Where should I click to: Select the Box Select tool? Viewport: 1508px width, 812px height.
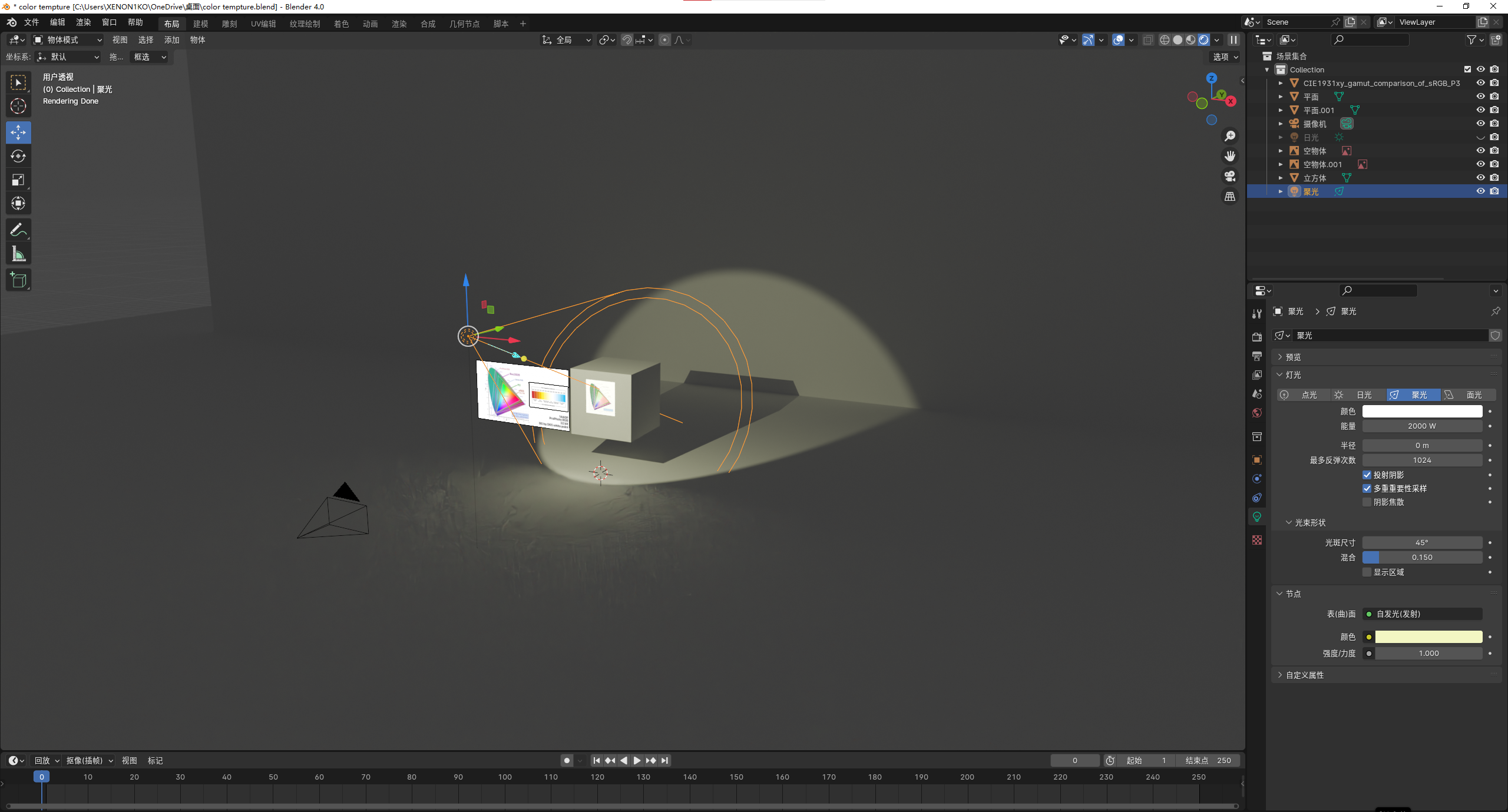18,82
